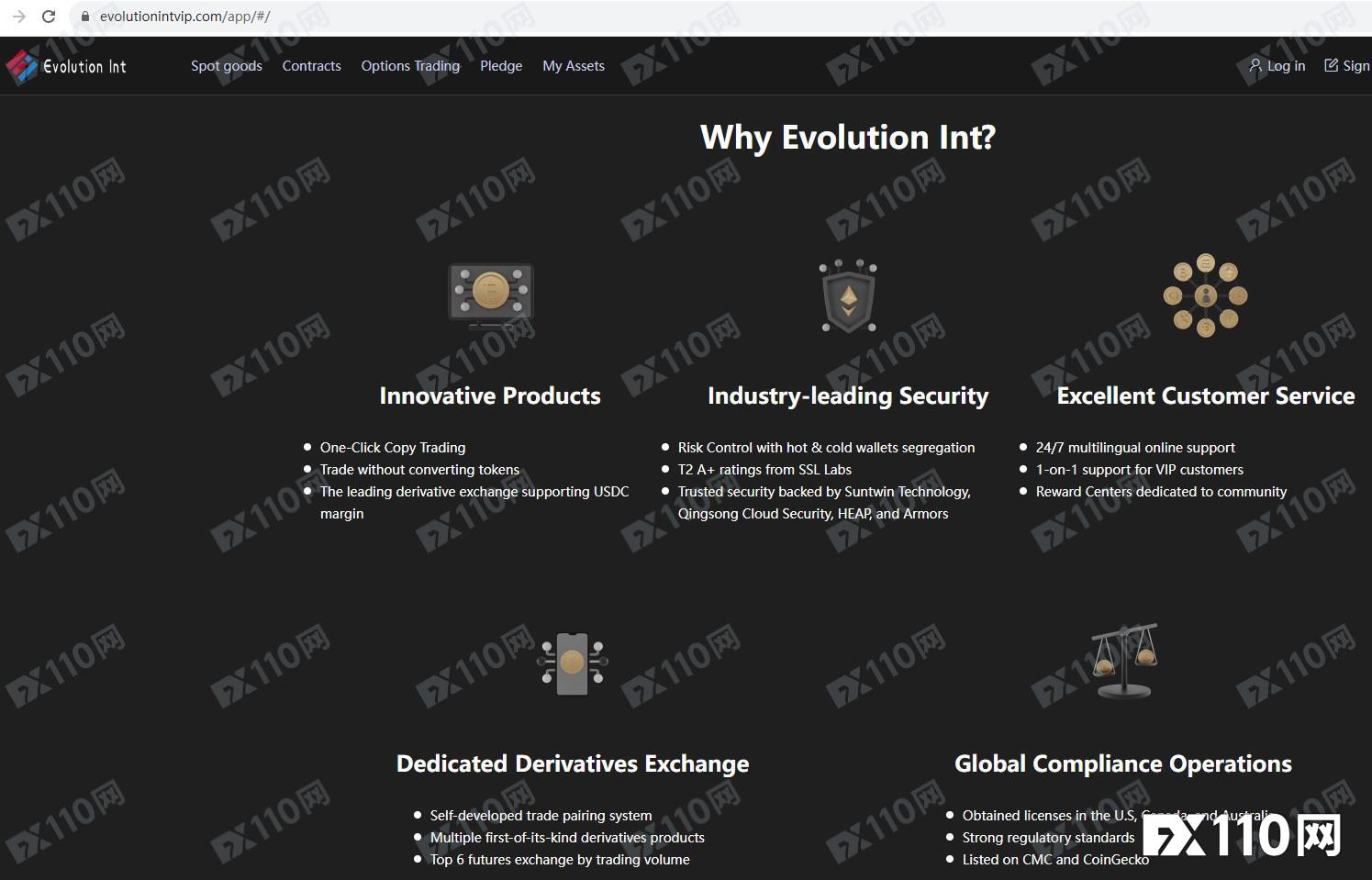
Task: Click the T2 A+ ratings from SSL Labs text
Action: coord(764,470)
